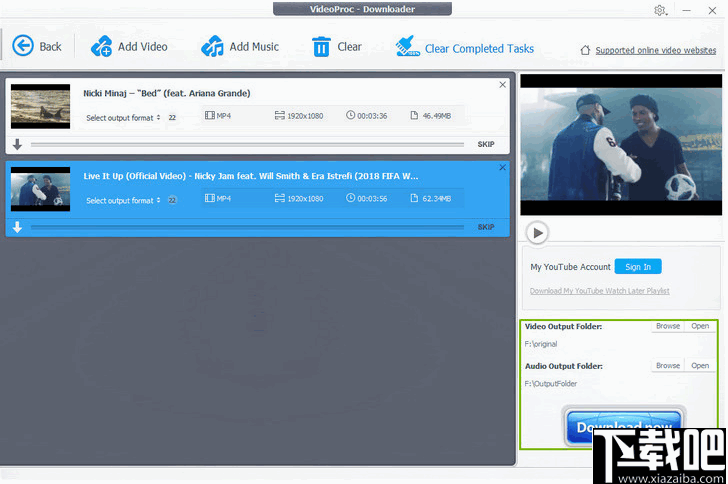Screen dimensions: 728x484
Task: Click the large video preview panel
Action: [x=621, y=144]
